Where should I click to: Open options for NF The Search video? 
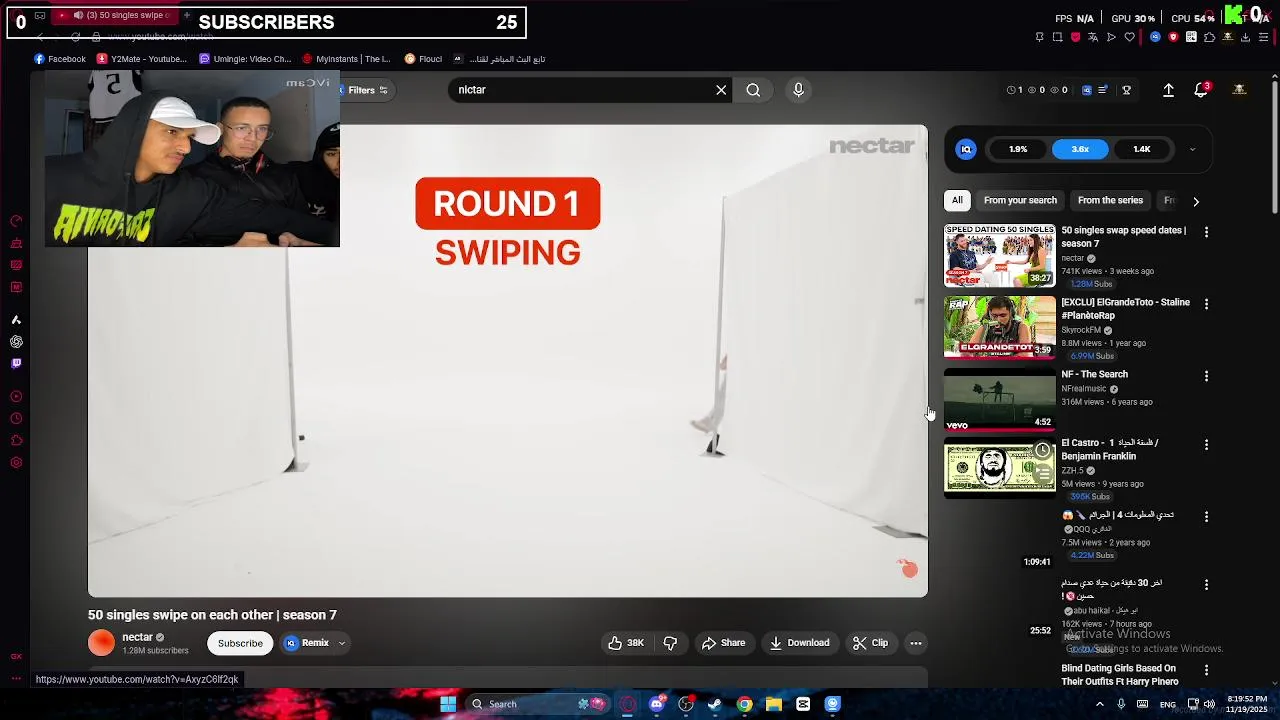pyautogui.click(x=1206, y=376)
